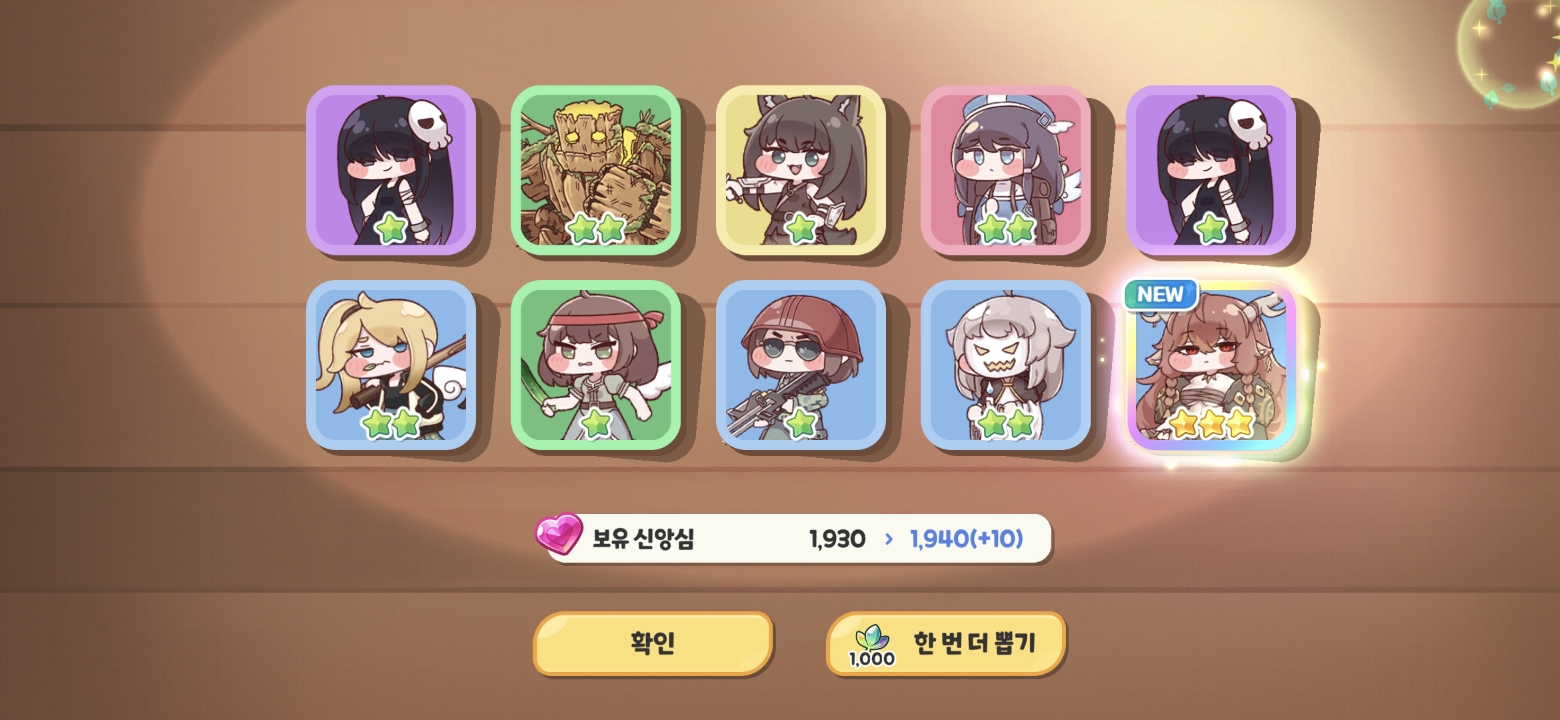Tap the wolf-eared girl holding a knife
Viewport: 1560px width, 720px height.
pyautogui.click(x=801, y=170)
